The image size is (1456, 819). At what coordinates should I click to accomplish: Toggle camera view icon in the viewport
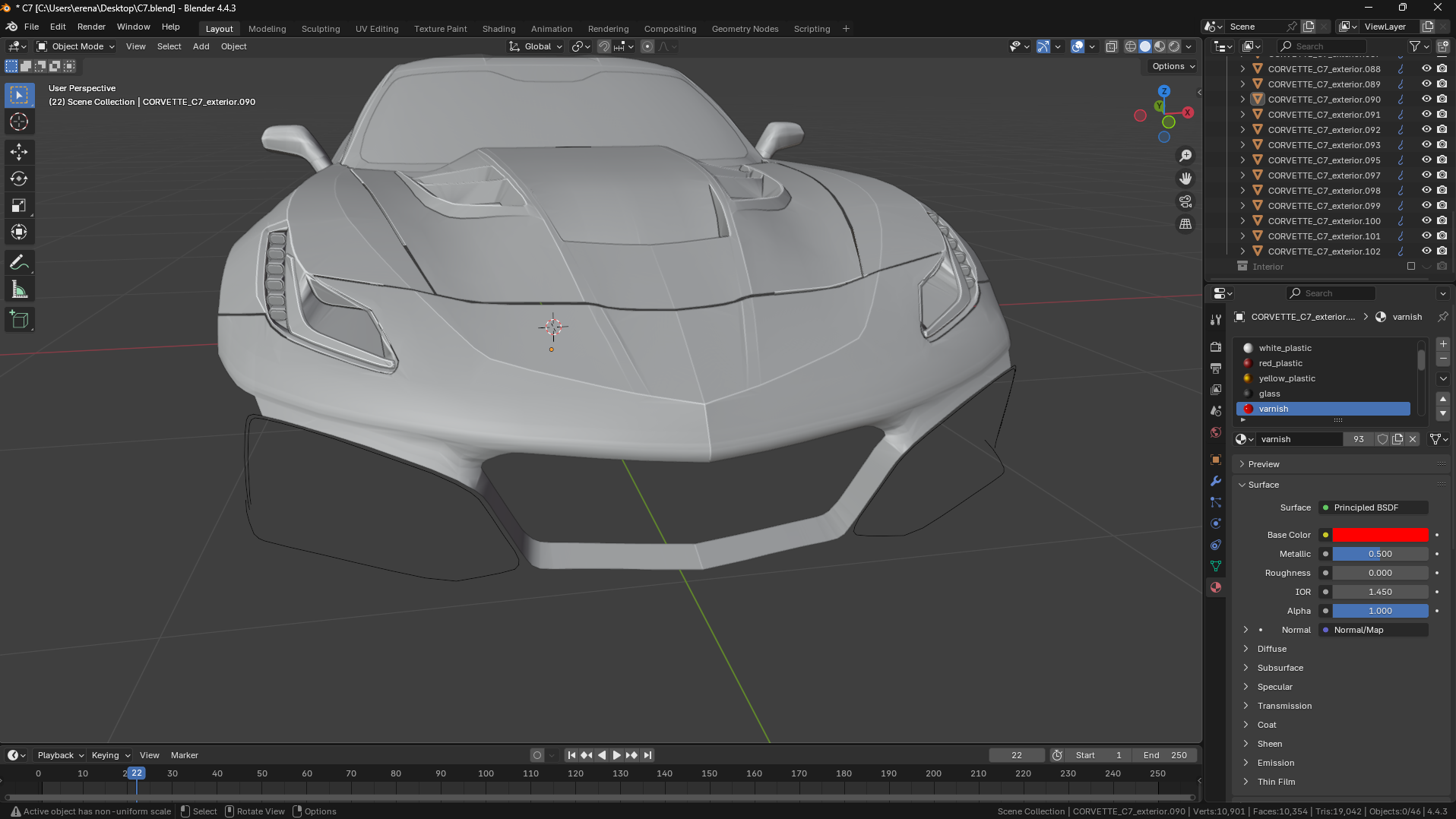pos(1185,201)
